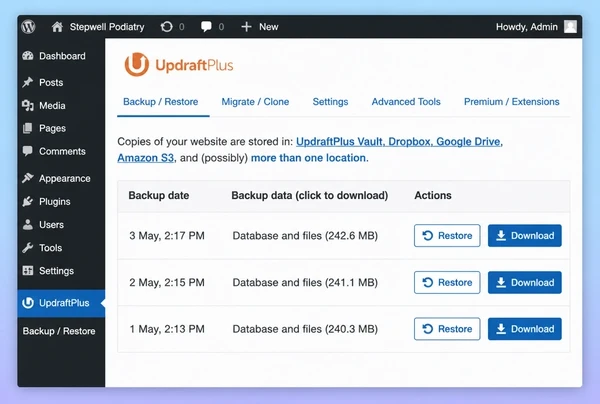Screen dimensions: 600x404
Task: Open the home icon beside Stepwell Podiatry
Action: point(57,27)
